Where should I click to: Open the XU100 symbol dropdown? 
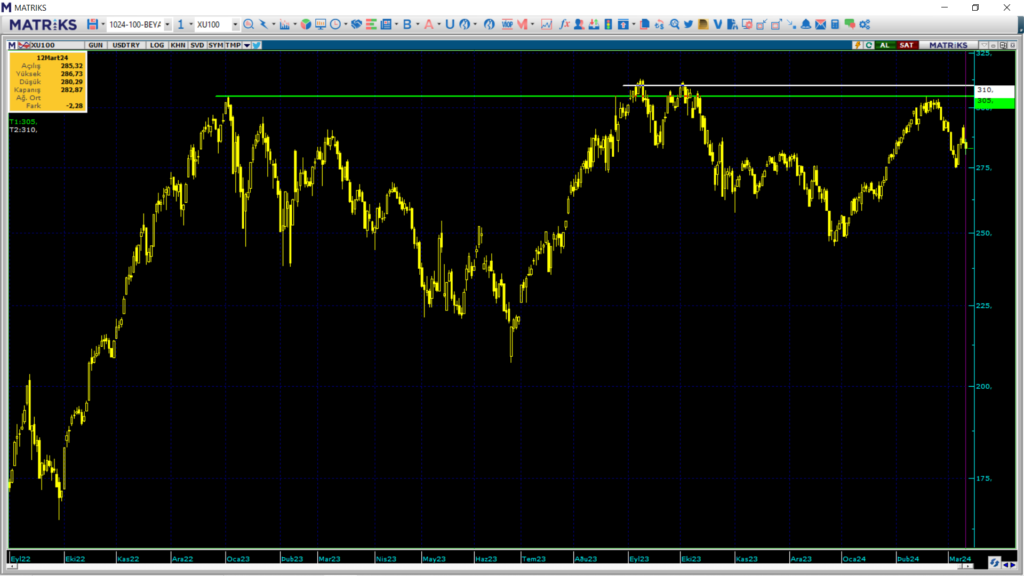click(x=235, y=24)
